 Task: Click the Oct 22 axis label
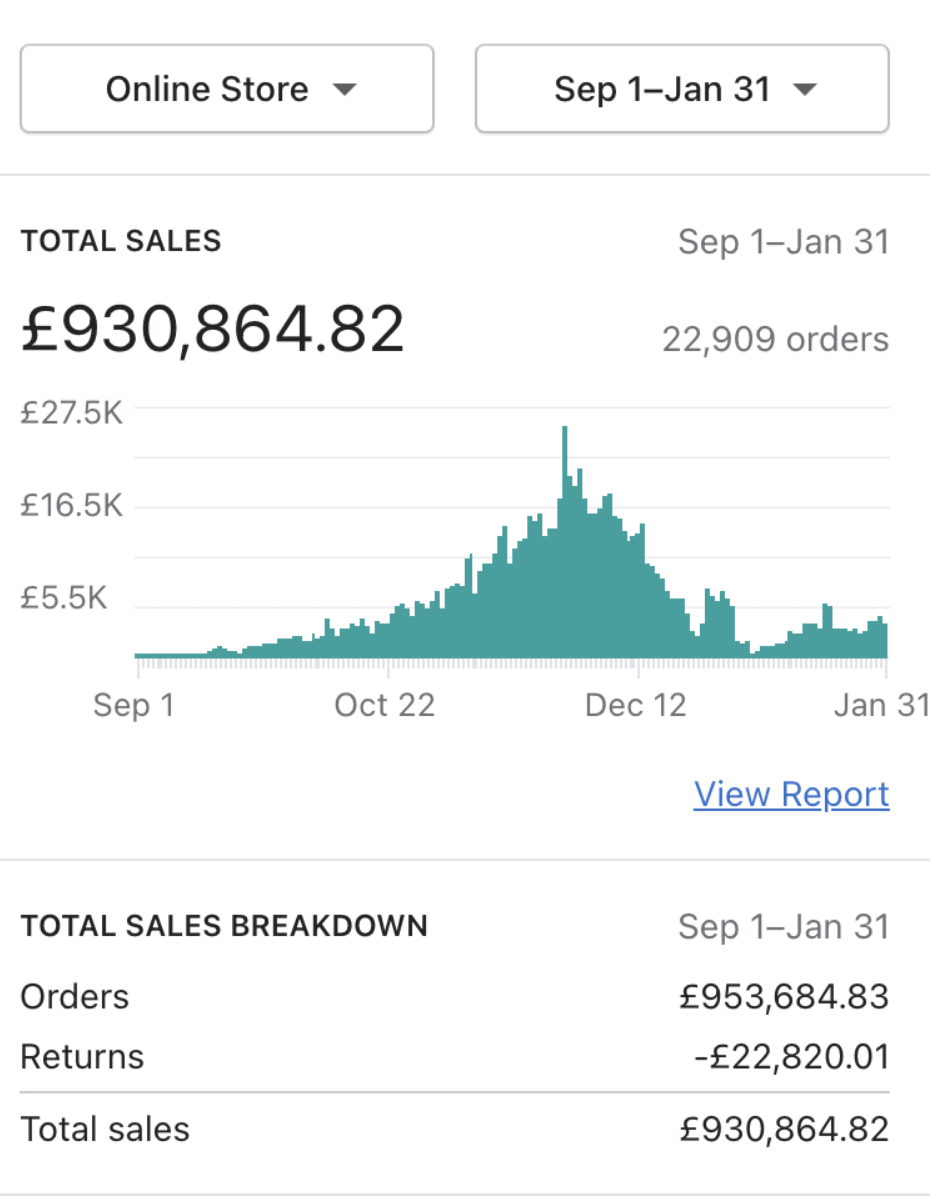click(384, 705)
